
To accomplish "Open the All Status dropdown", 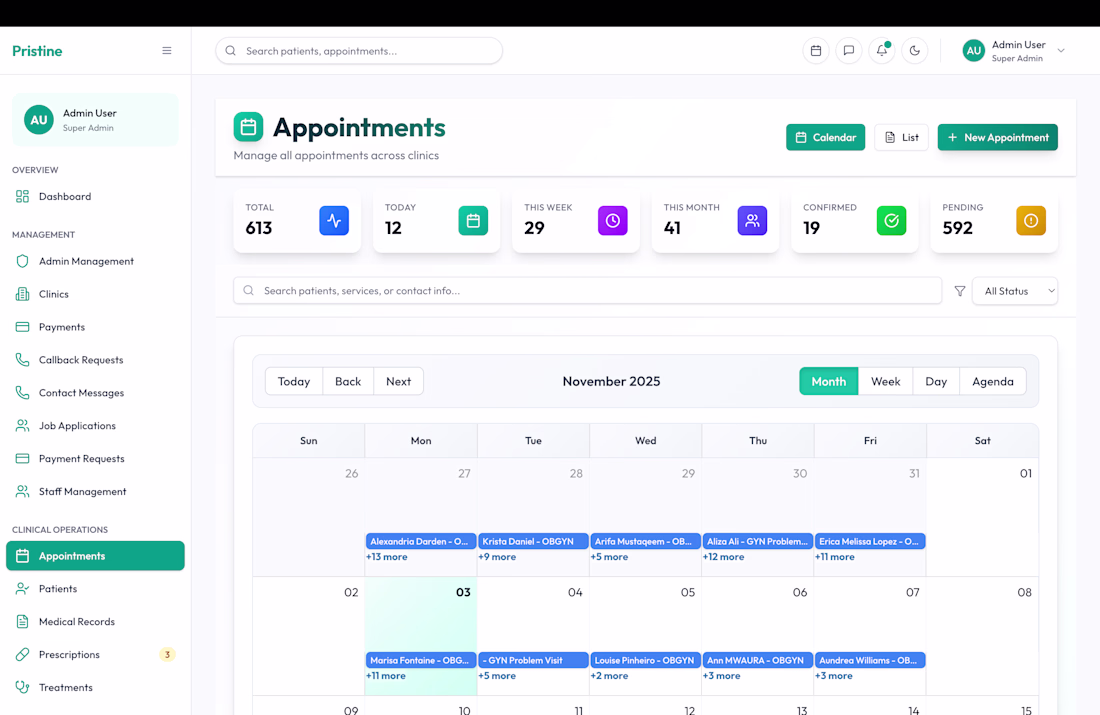I will coord(1014,290).
